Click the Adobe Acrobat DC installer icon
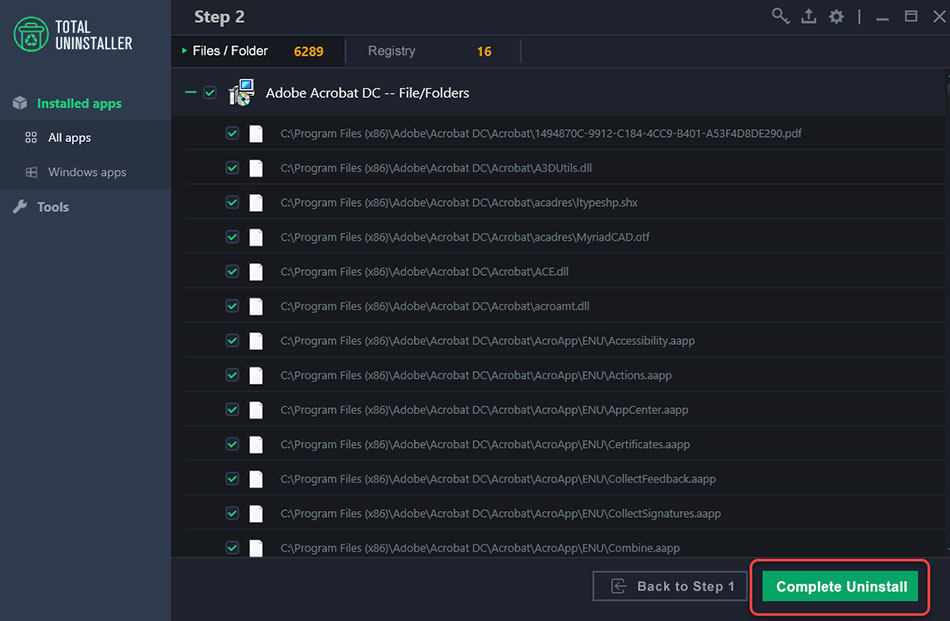The height and width of the screenshot is (621, 950). [241, 93]
